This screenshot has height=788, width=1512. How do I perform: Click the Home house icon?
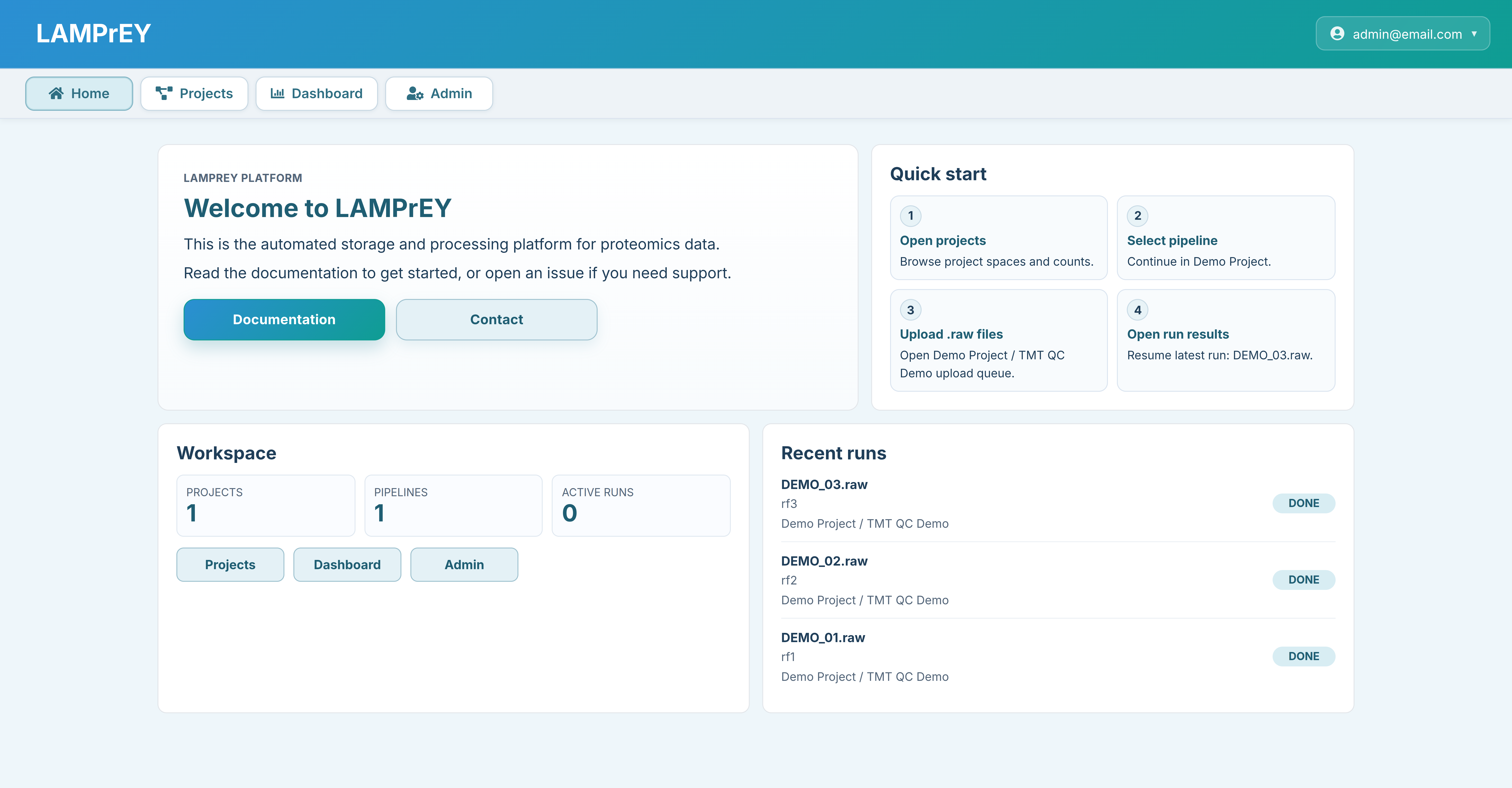pyautogui.click(x=56, y=93)
